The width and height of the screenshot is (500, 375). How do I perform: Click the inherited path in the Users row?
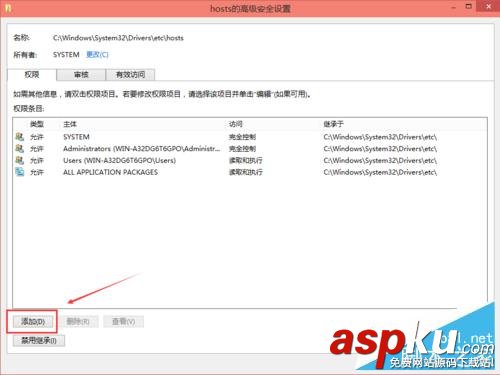[380, 160]
